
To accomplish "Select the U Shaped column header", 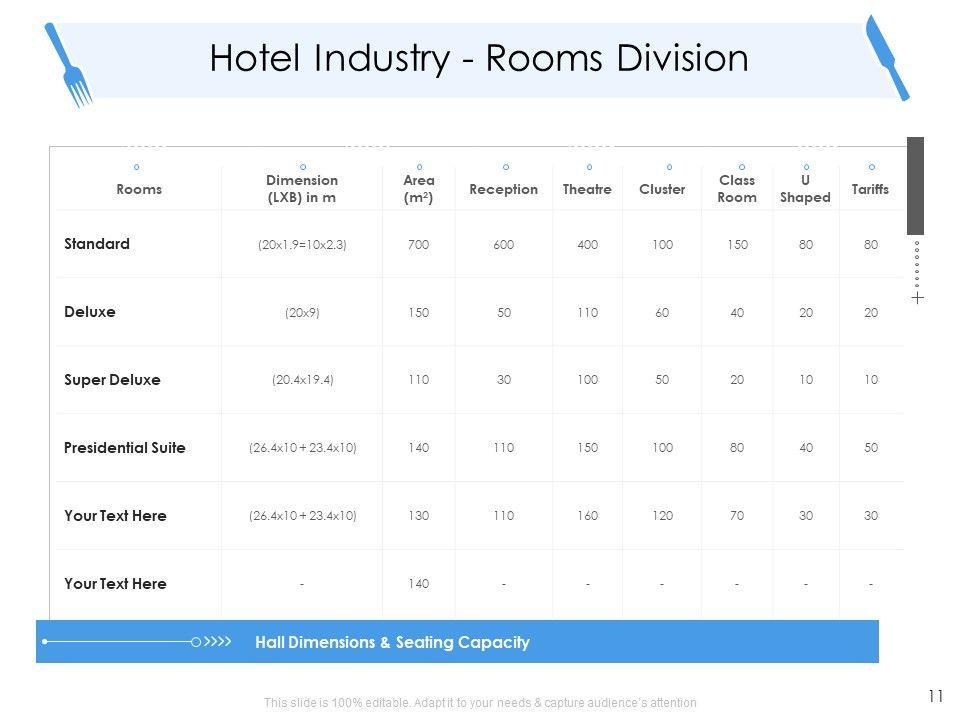I will pos(805,189).
